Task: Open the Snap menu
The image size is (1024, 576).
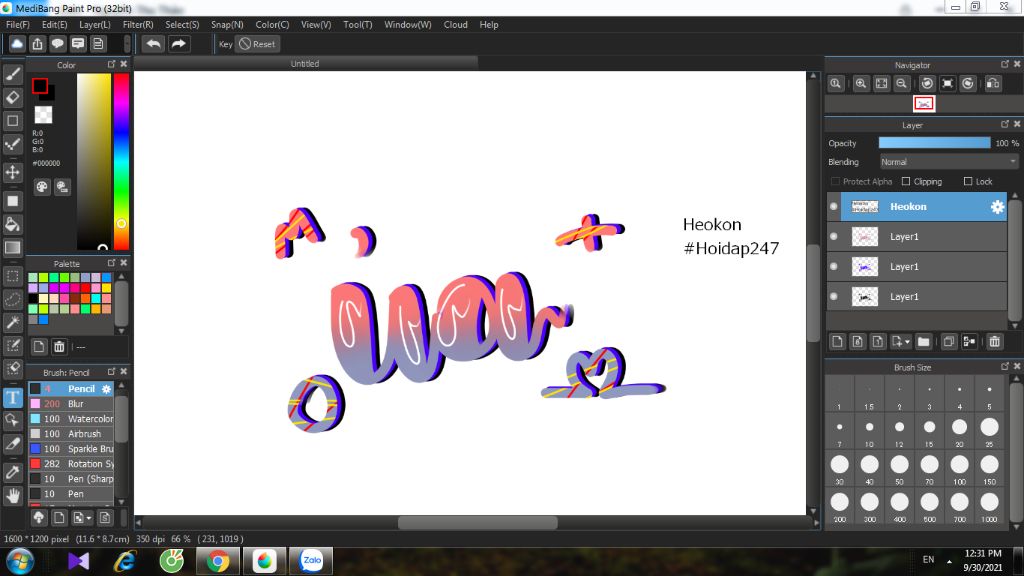Action: point(227,25)
